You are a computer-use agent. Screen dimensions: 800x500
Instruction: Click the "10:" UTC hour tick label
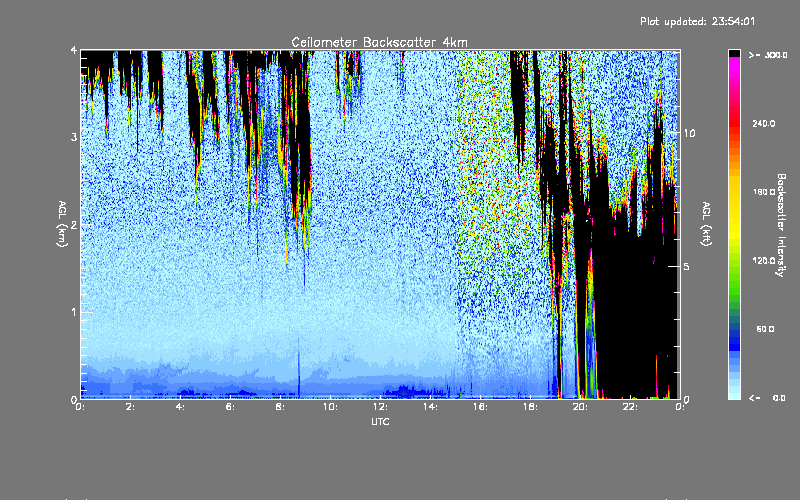point(330,407)
